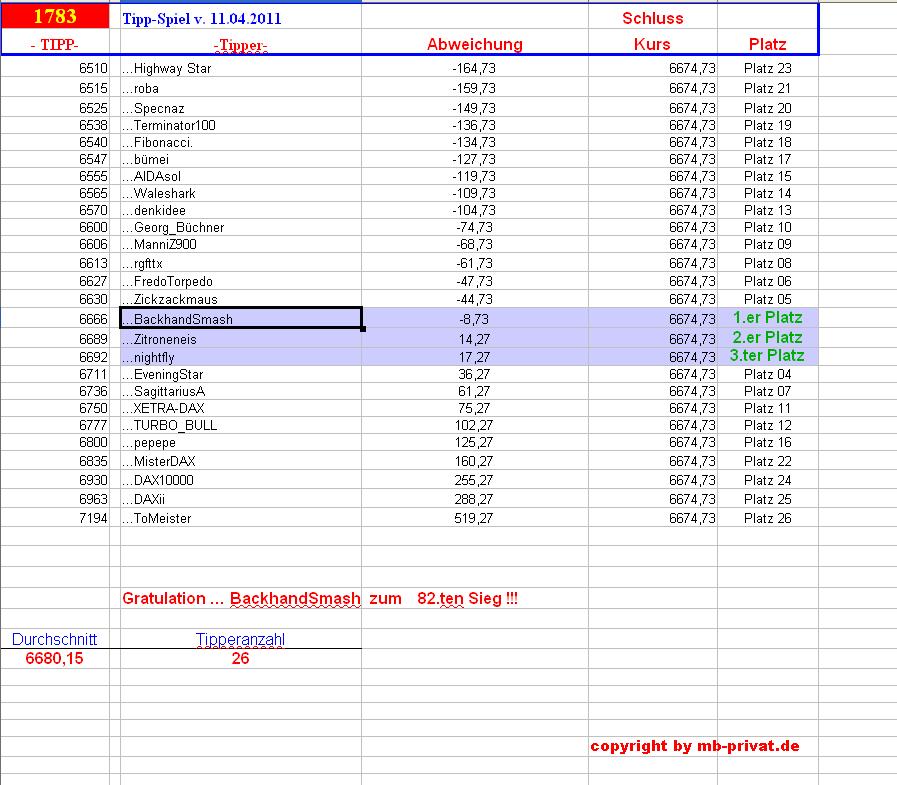
Task: Select the '...ManniZ900' cell
Action: (241, 245)
